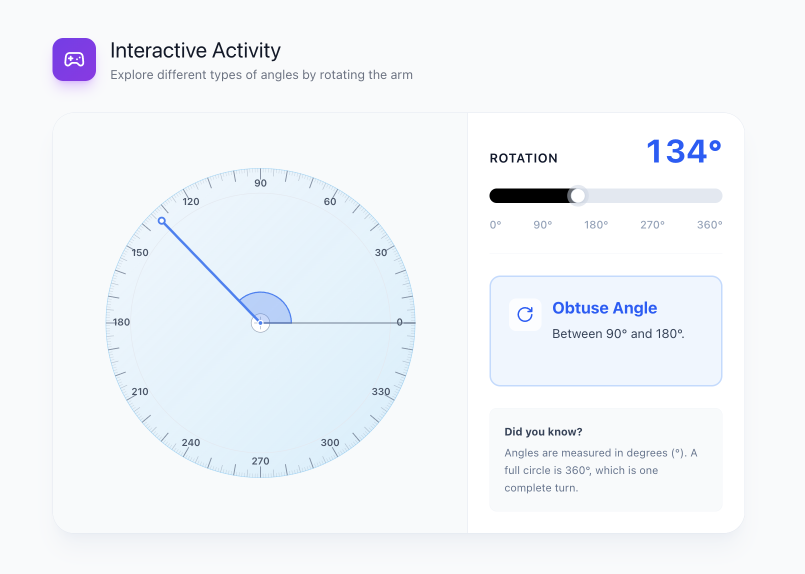Click the rotation slider thumb handle
Screen dimensions: 805x574
coord(577,196)
